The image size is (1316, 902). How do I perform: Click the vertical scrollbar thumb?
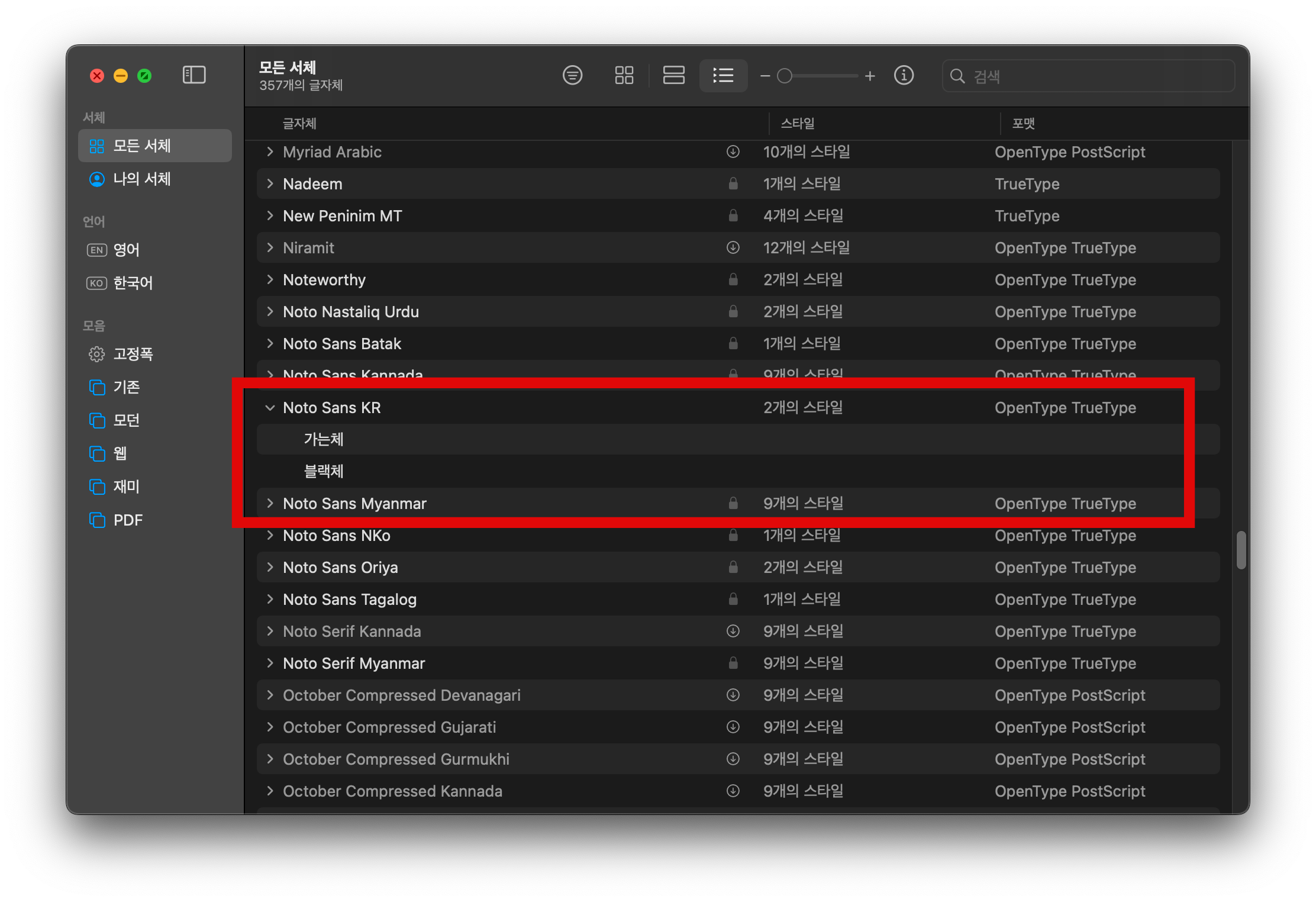(x=1241, y=550)
